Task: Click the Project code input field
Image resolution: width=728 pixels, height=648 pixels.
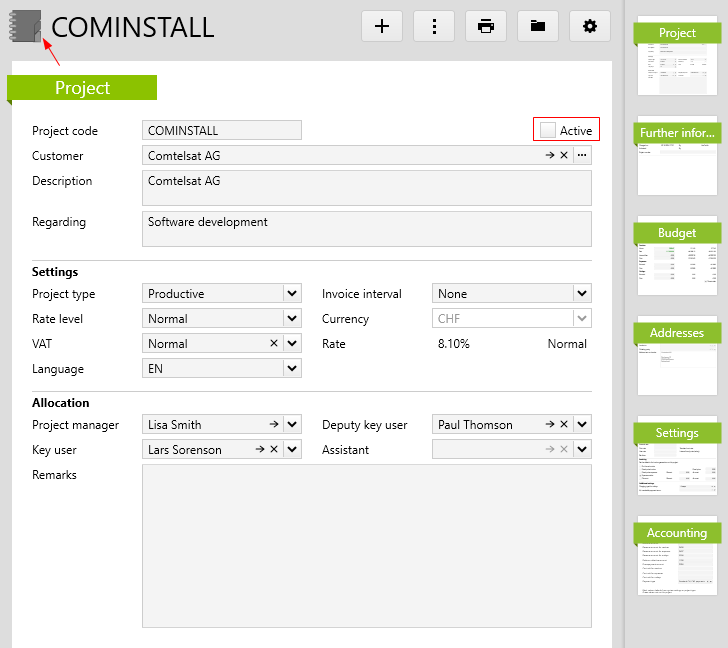Action: [x=222, y=131]
